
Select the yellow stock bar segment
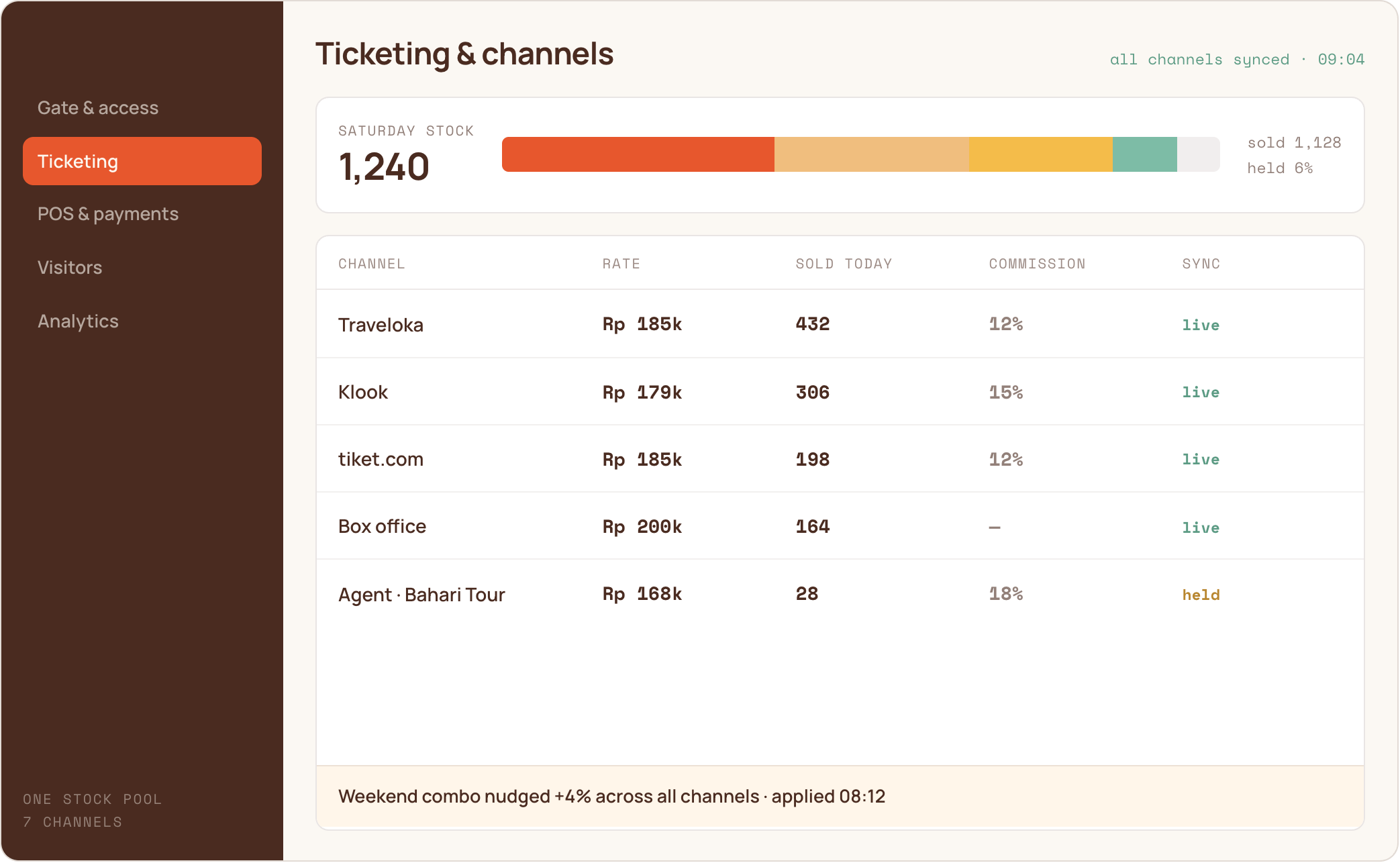click(x=1040, y=154)
